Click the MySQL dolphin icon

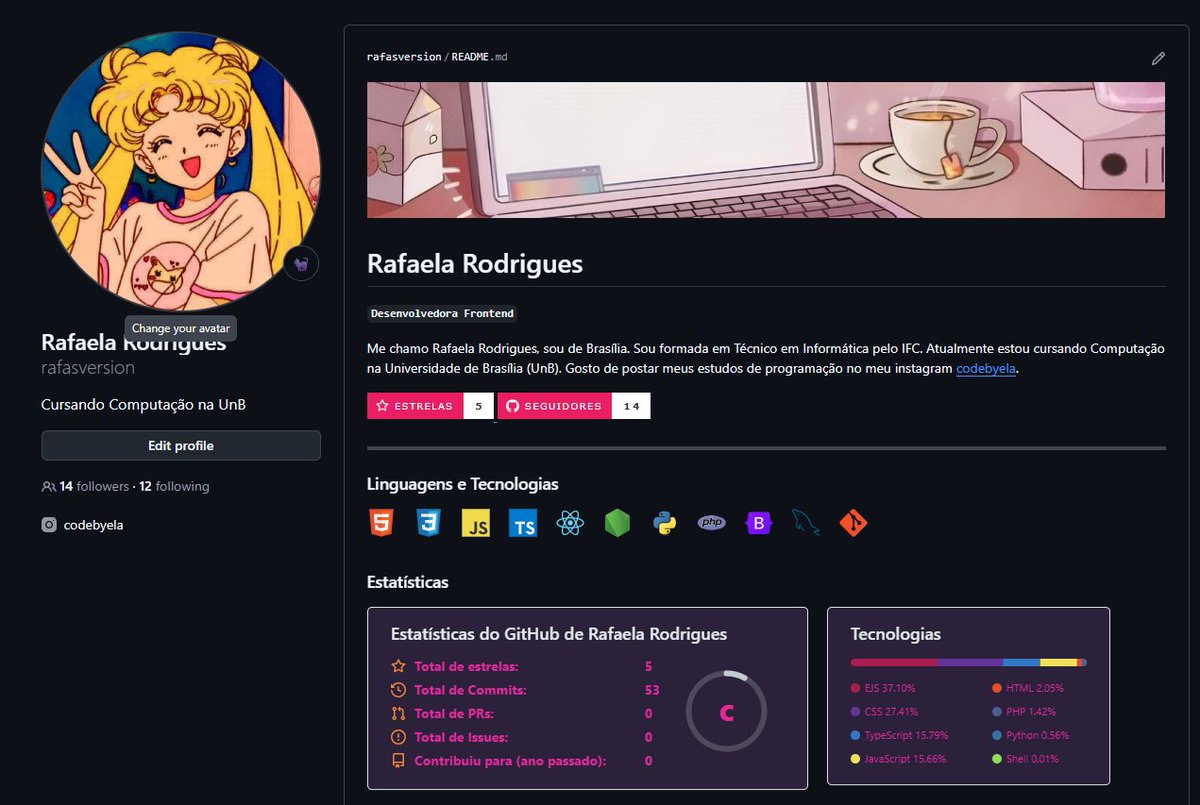pyautogui.click(x=806, y=522)
